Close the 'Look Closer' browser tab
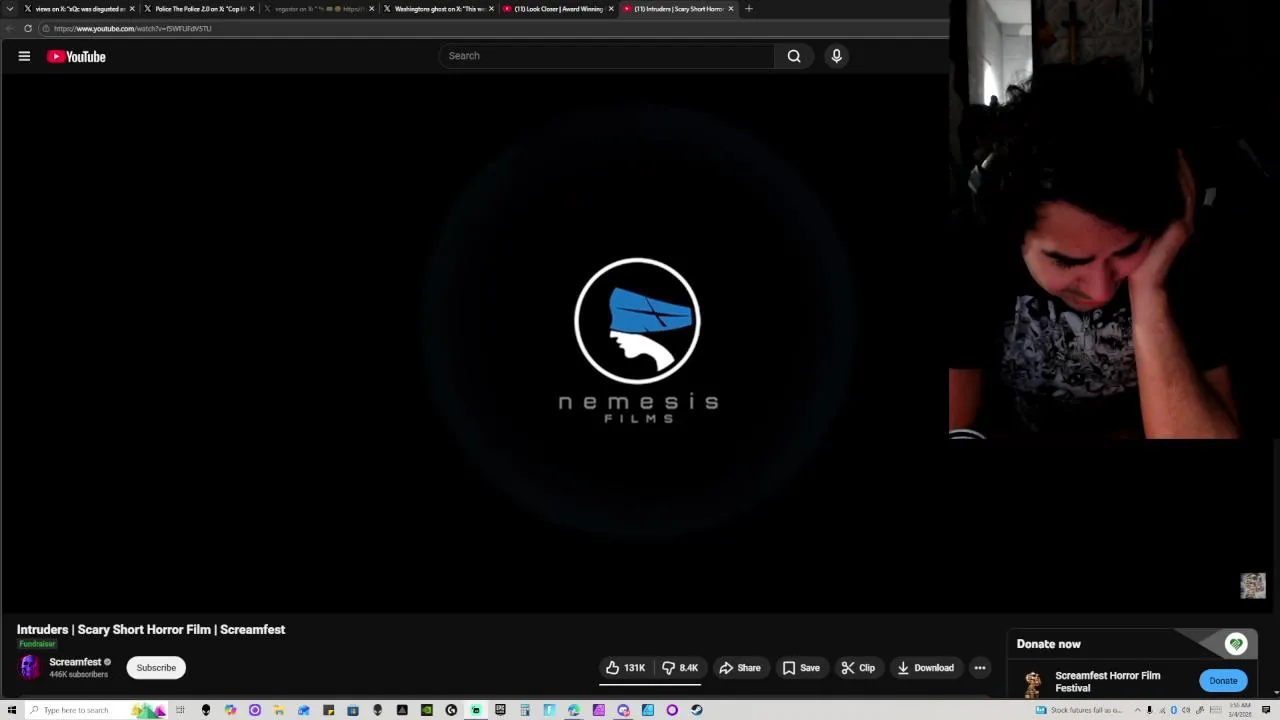1280x720 pixels. [x=611, y=9]
